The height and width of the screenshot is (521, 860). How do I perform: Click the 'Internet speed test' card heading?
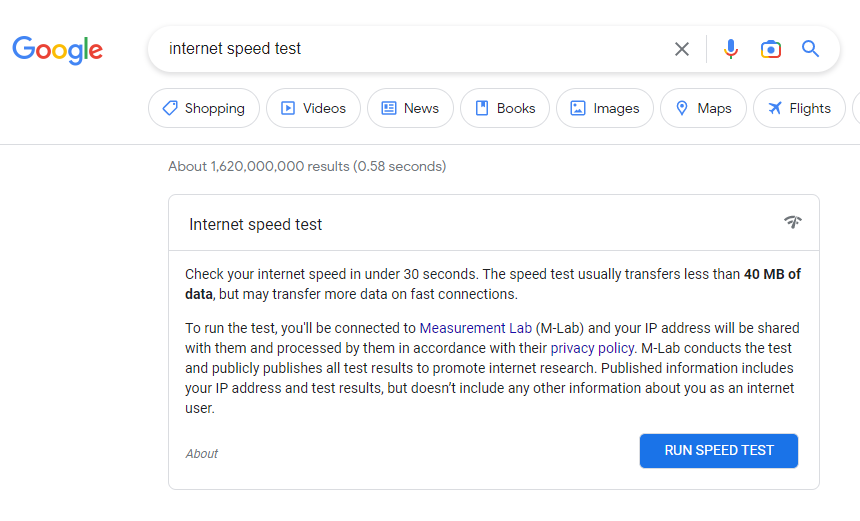click(x=256, y=225)
